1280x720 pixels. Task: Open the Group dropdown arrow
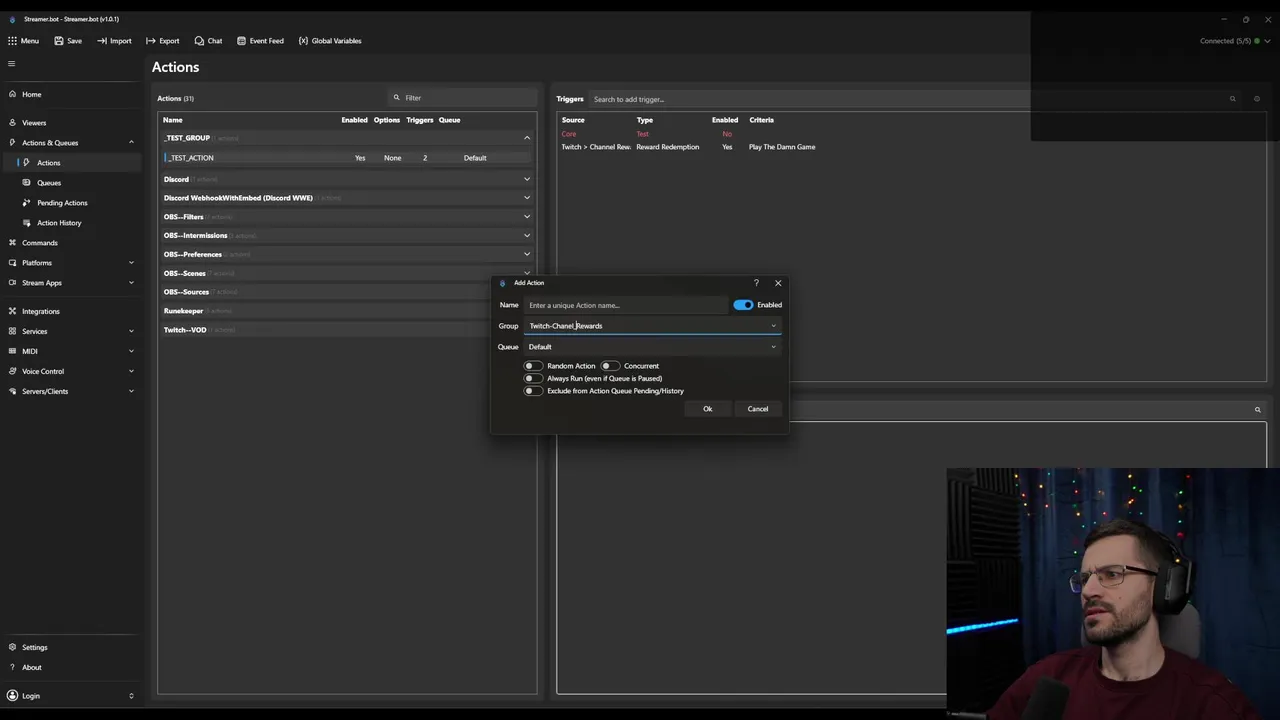pos(773,326)
